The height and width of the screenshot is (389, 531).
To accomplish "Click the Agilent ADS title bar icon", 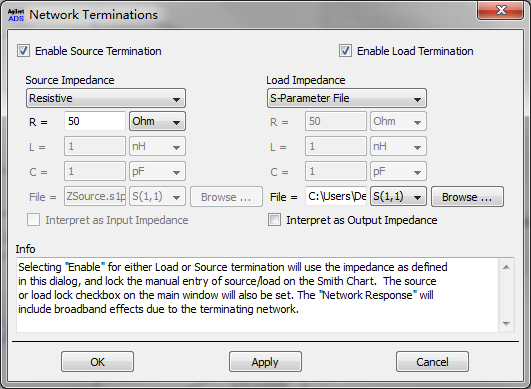I will tap(16, 15).
